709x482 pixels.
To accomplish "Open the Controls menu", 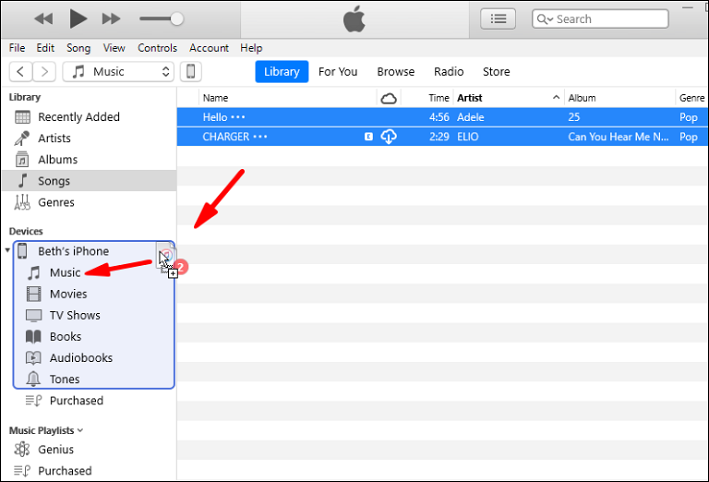I will (x=157, y=48).
